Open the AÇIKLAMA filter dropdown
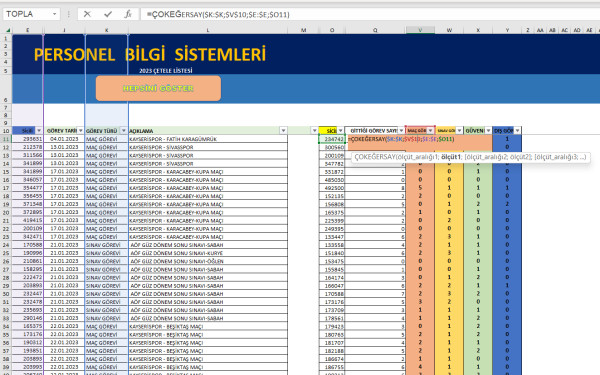 (283, 130)
